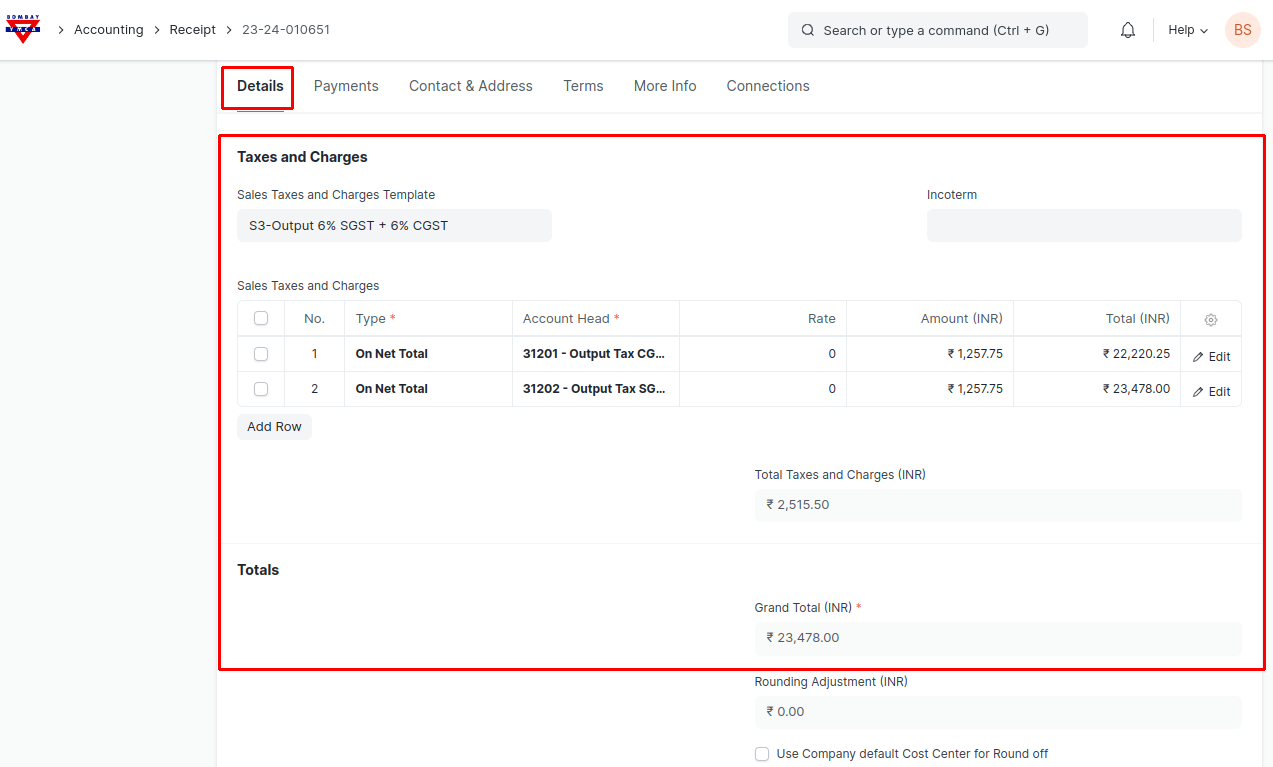Open the Contact & Address tab
This screenshot has height=767, width=1273.
coord(470,86)
